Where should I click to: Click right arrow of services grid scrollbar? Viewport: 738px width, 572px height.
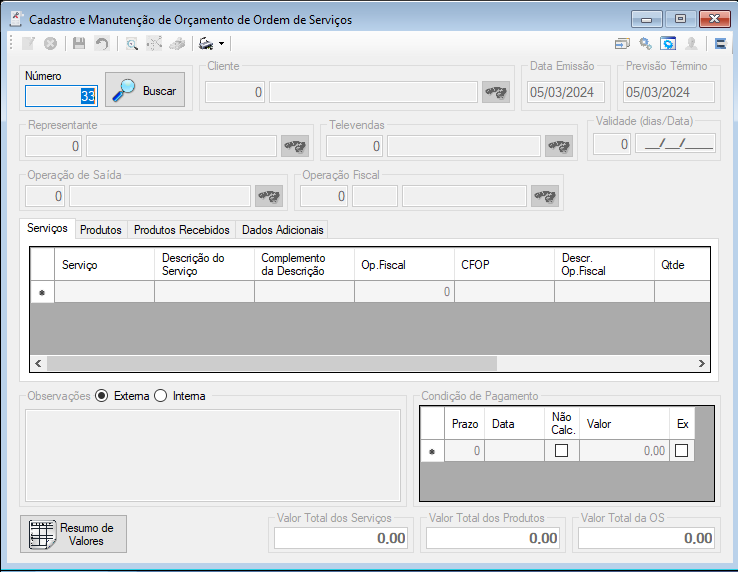701,363
